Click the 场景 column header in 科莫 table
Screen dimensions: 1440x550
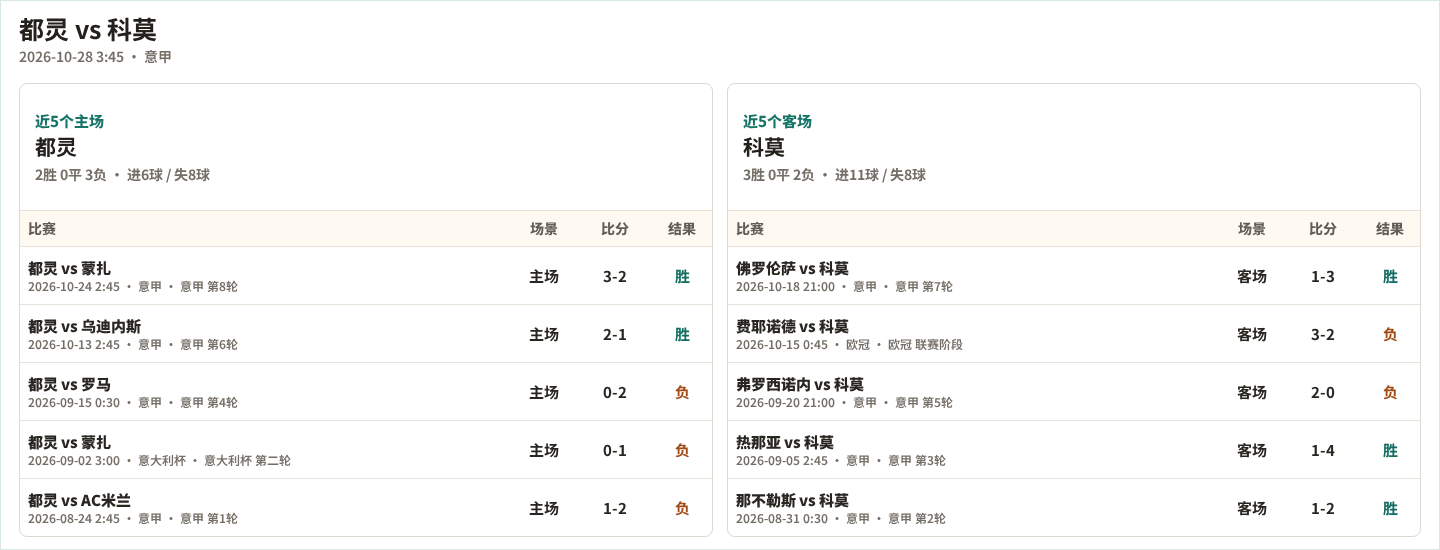tap(1252, 229)
